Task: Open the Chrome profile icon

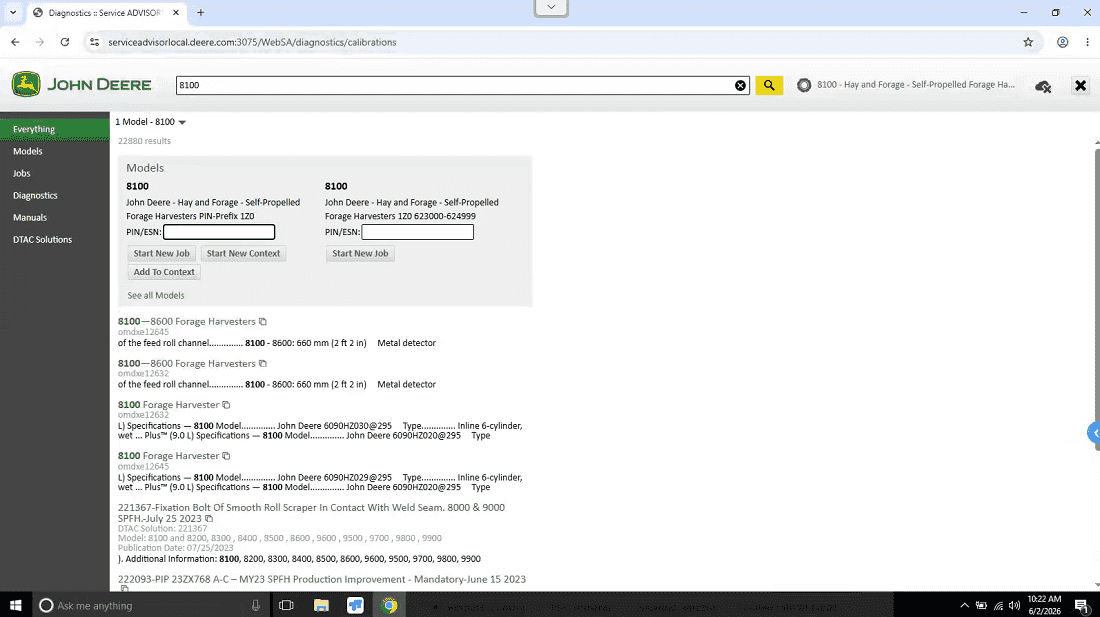Action: tap(1062, 42)
